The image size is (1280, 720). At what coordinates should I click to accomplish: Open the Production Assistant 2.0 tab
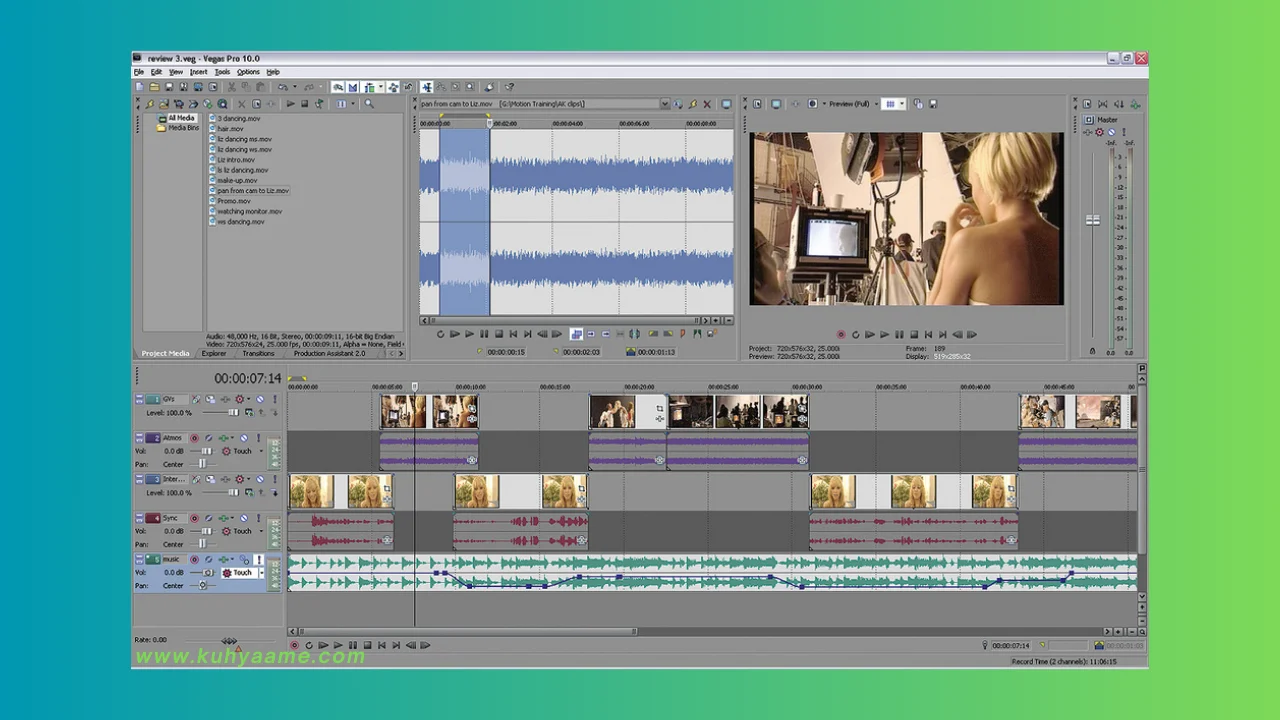point(329,353)
